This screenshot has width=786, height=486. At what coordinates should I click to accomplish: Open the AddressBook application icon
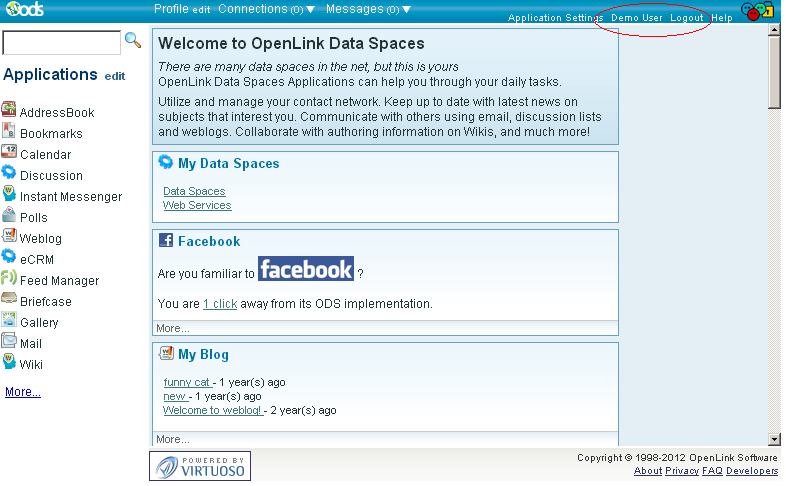pyautogui.click(x=9, y=111)
